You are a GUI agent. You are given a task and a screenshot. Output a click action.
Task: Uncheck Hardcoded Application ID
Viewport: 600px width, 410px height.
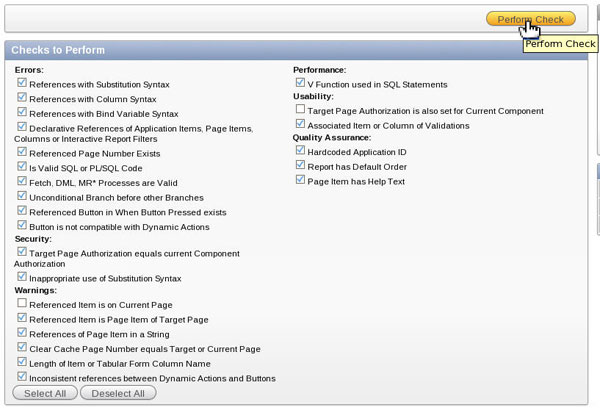coord(301,151)
